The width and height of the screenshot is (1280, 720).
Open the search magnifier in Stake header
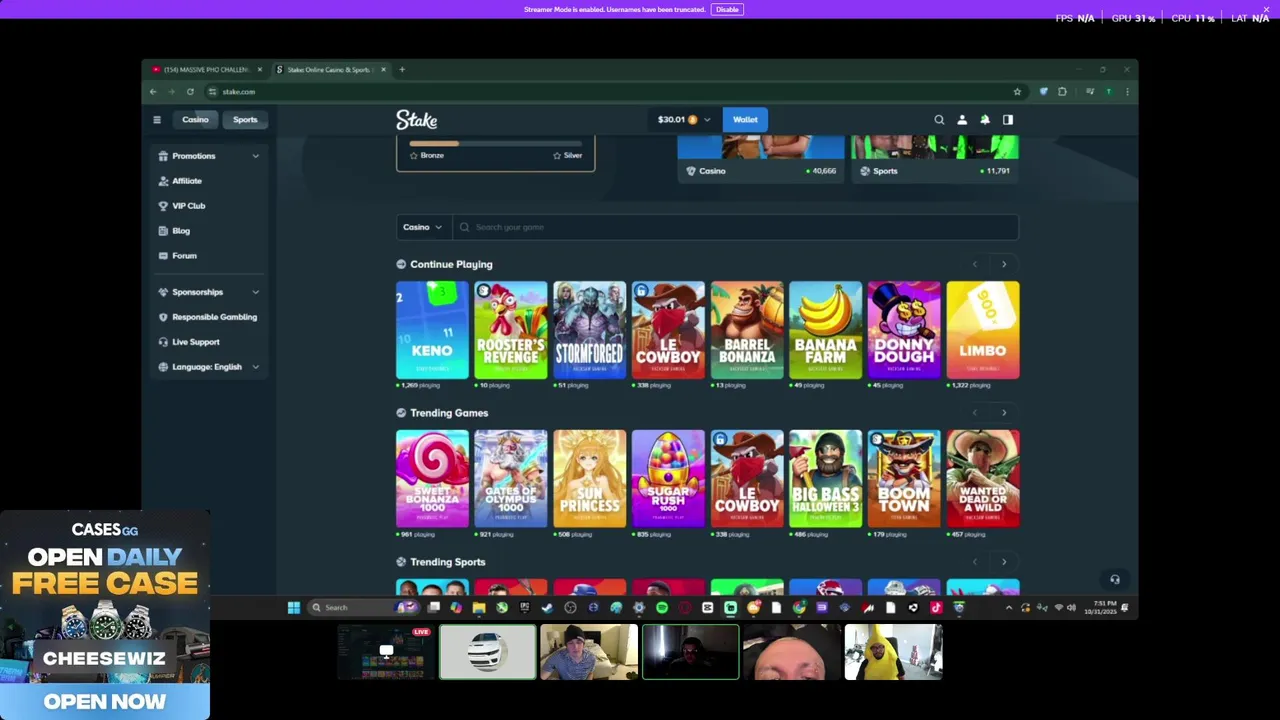pos(939,120)
